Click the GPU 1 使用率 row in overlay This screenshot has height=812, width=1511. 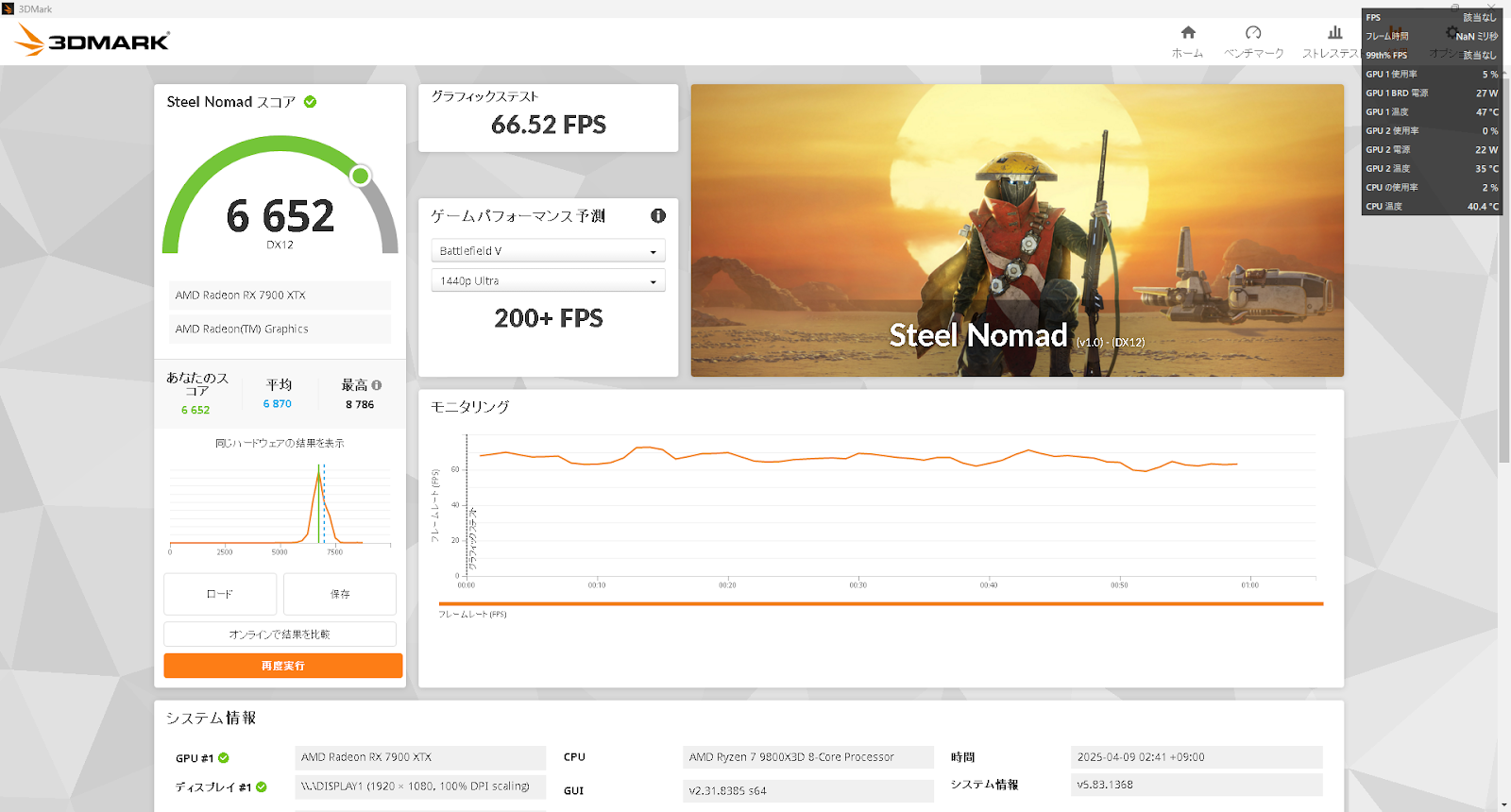[x=1432, y=75]
